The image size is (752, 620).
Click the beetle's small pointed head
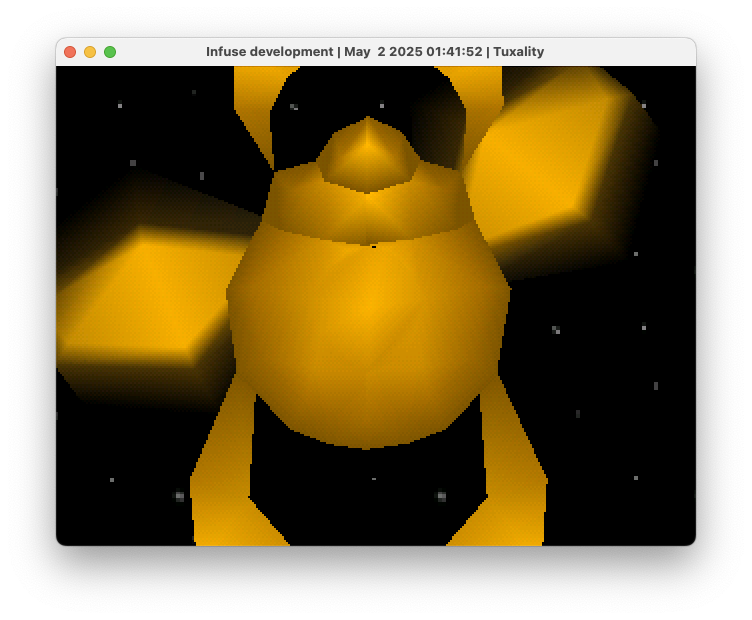(367, 154)
